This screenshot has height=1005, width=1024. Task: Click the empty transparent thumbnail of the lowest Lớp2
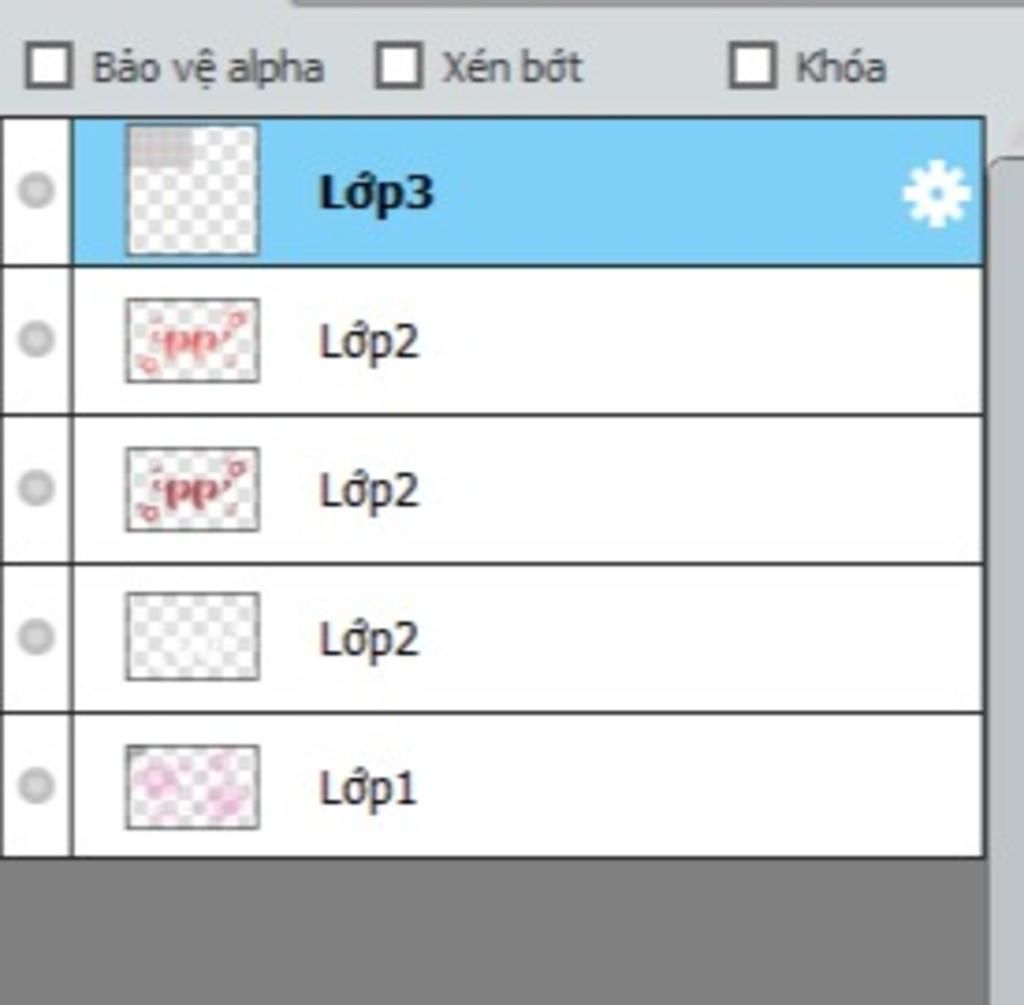[193, 637]
